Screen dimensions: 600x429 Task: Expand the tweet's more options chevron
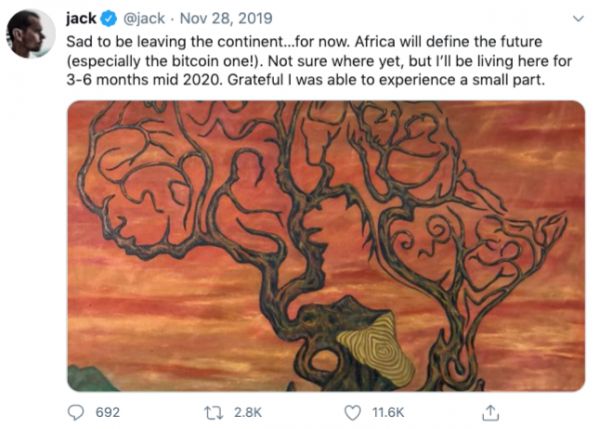[x=578, y=19]
